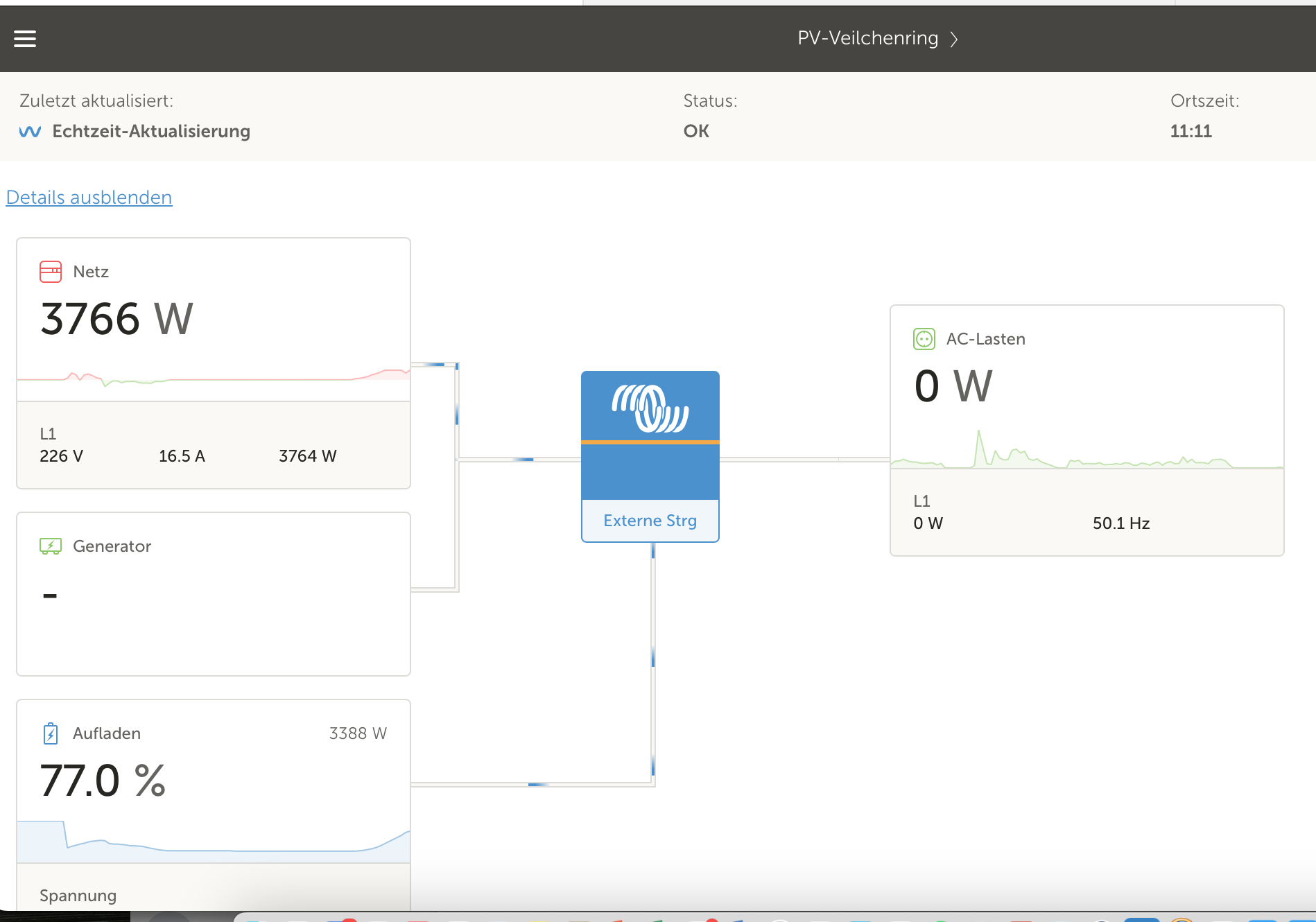Screen dimensions: 1316x922
Task: Click the 0 W L1 reading in AC-Lasten
Action: click(928, 523)
